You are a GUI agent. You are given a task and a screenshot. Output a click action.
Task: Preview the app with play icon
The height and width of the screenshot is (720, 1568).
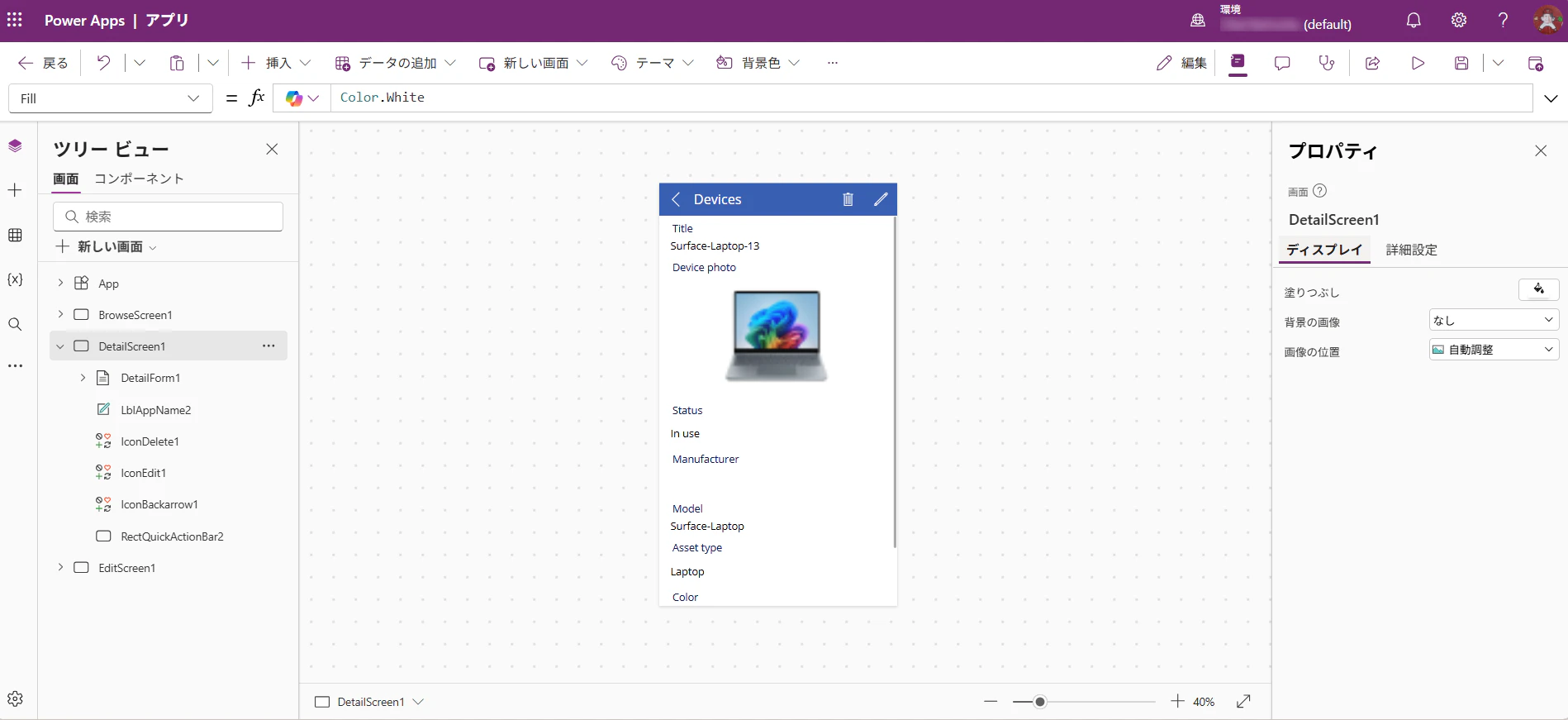click(1418, 63)
